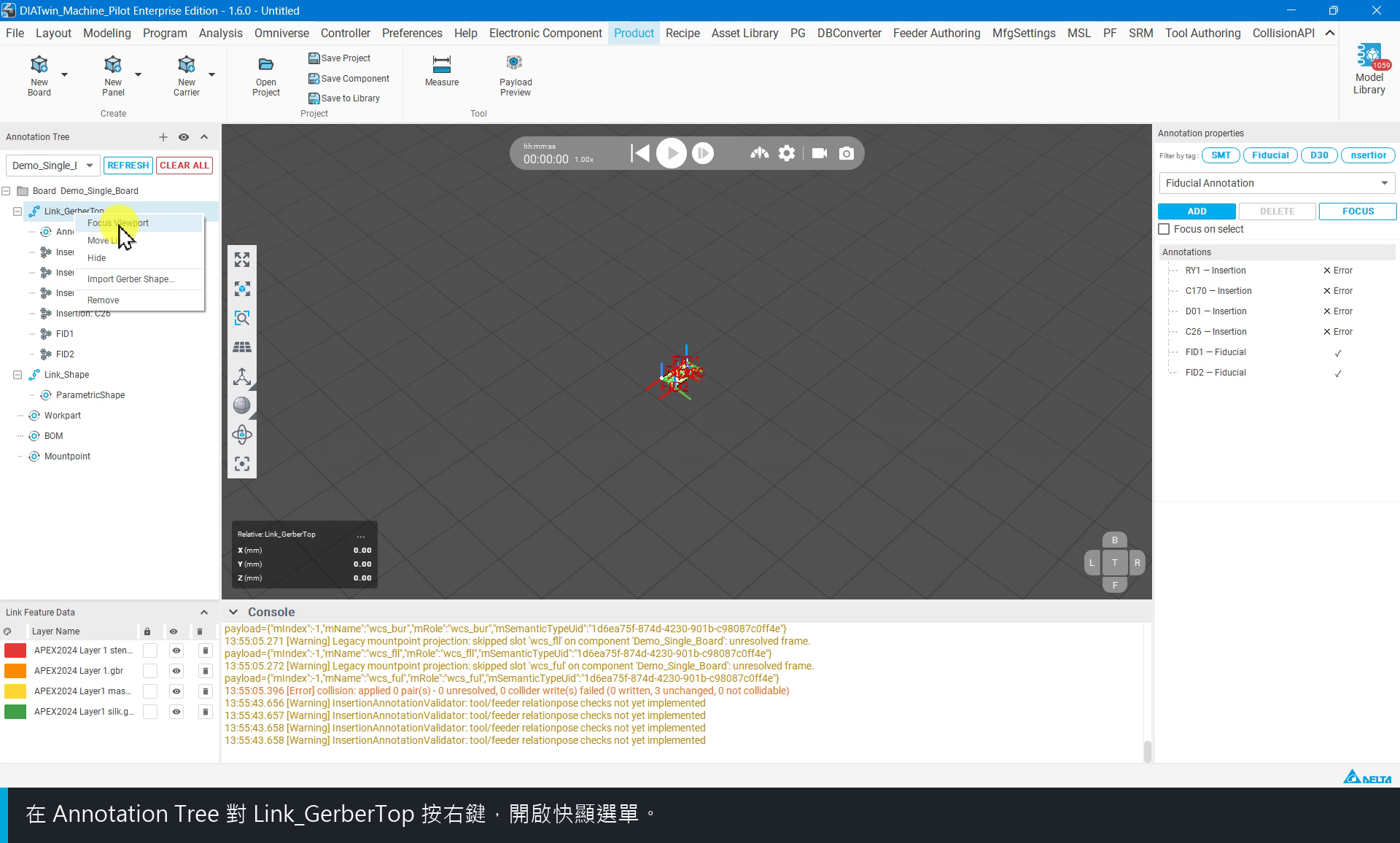
Task: Toggle lock for APEX2024 Layer 1.gbr
Action: [x=150, y=671]
